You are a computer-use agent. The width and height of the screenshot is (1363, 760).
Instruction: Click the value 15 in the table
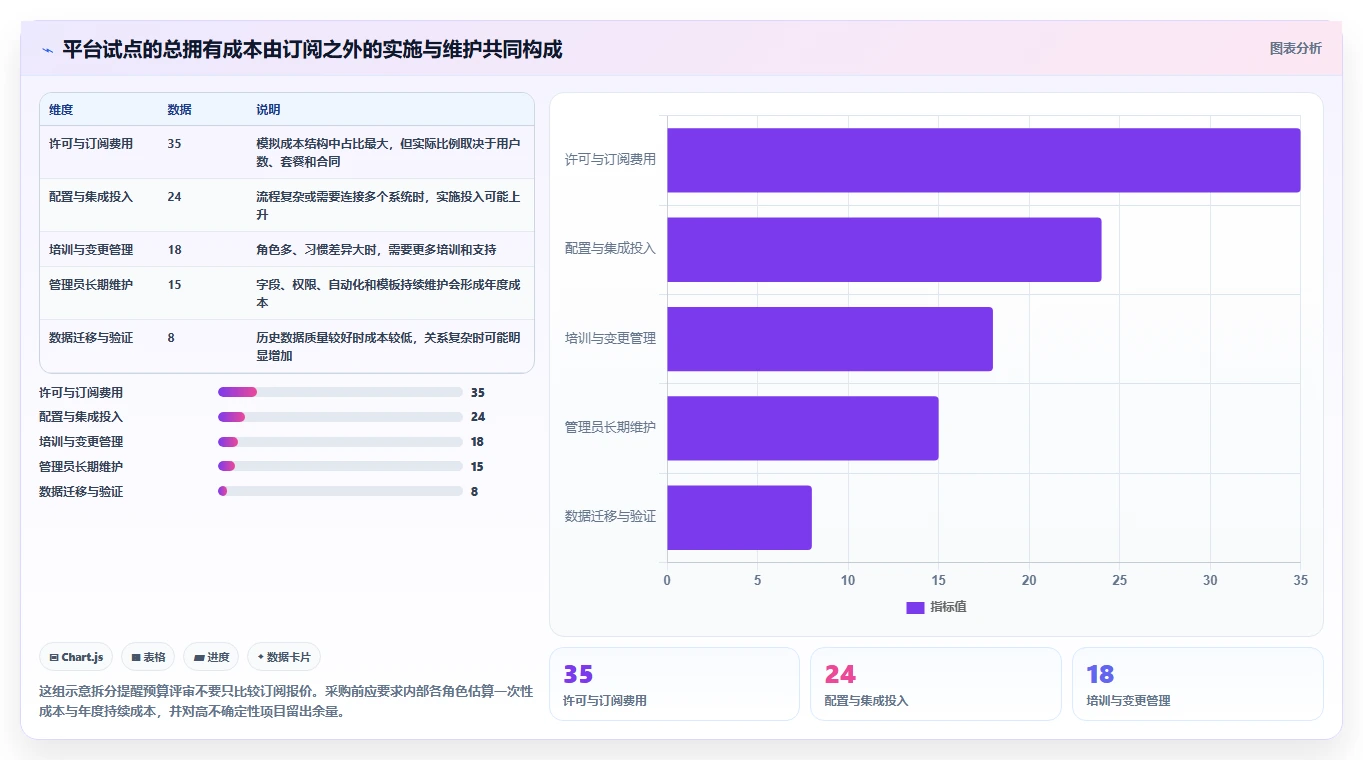point(175,285)
